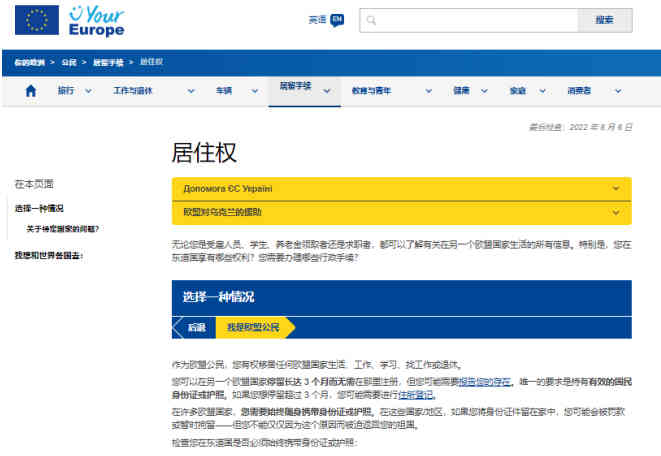Expand the 欧盟对乌克兰的援助 banner
661x456 pixels.
pos(615,212)
